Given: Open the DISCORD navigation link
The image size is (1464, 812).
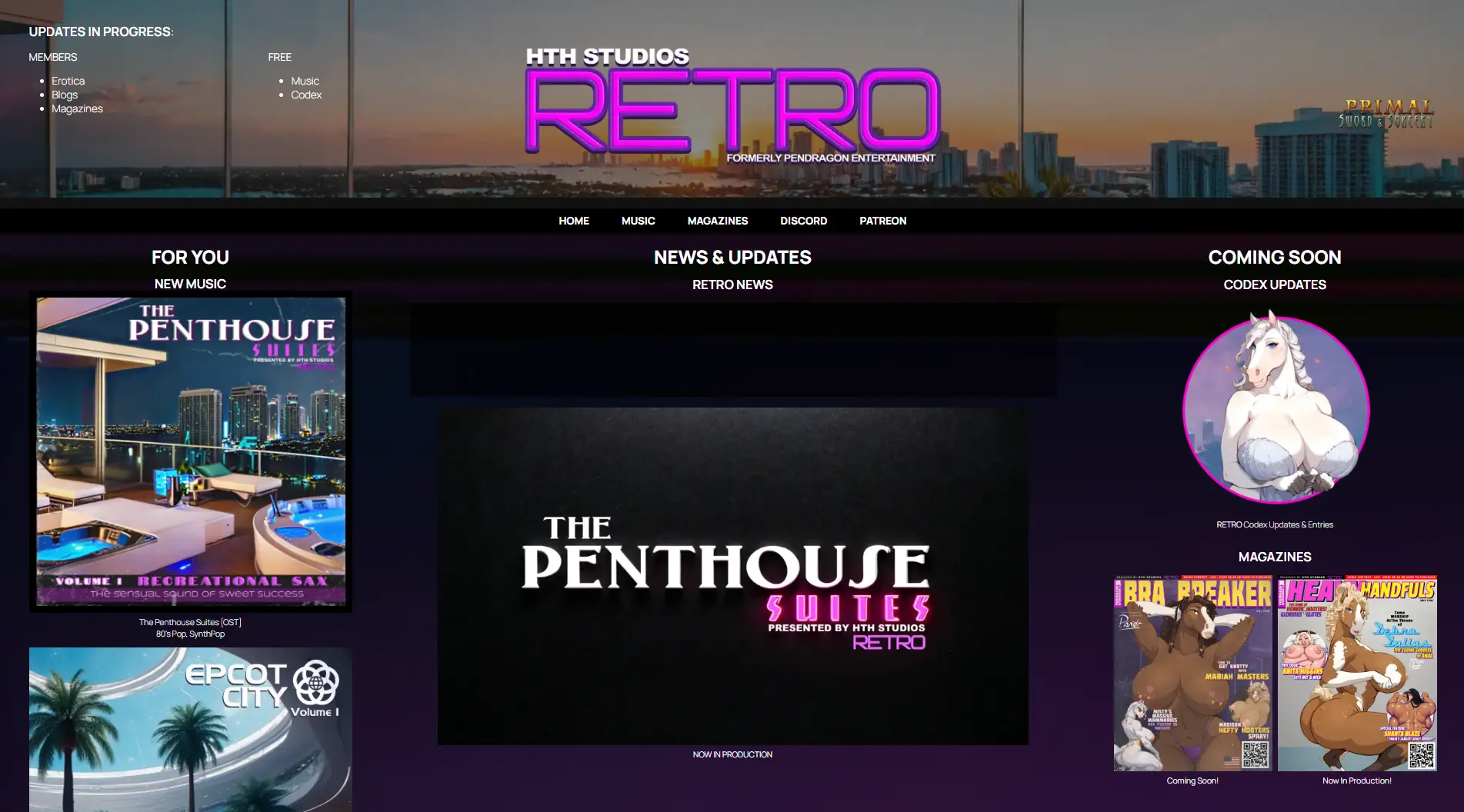Looking at the screenshot, I should tap(803, 221).
